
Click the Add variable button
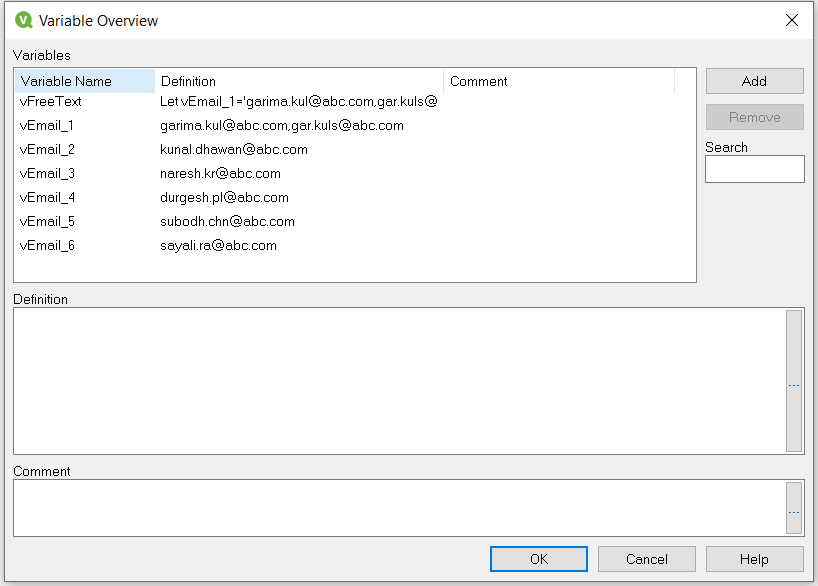[x=754, y=81]
